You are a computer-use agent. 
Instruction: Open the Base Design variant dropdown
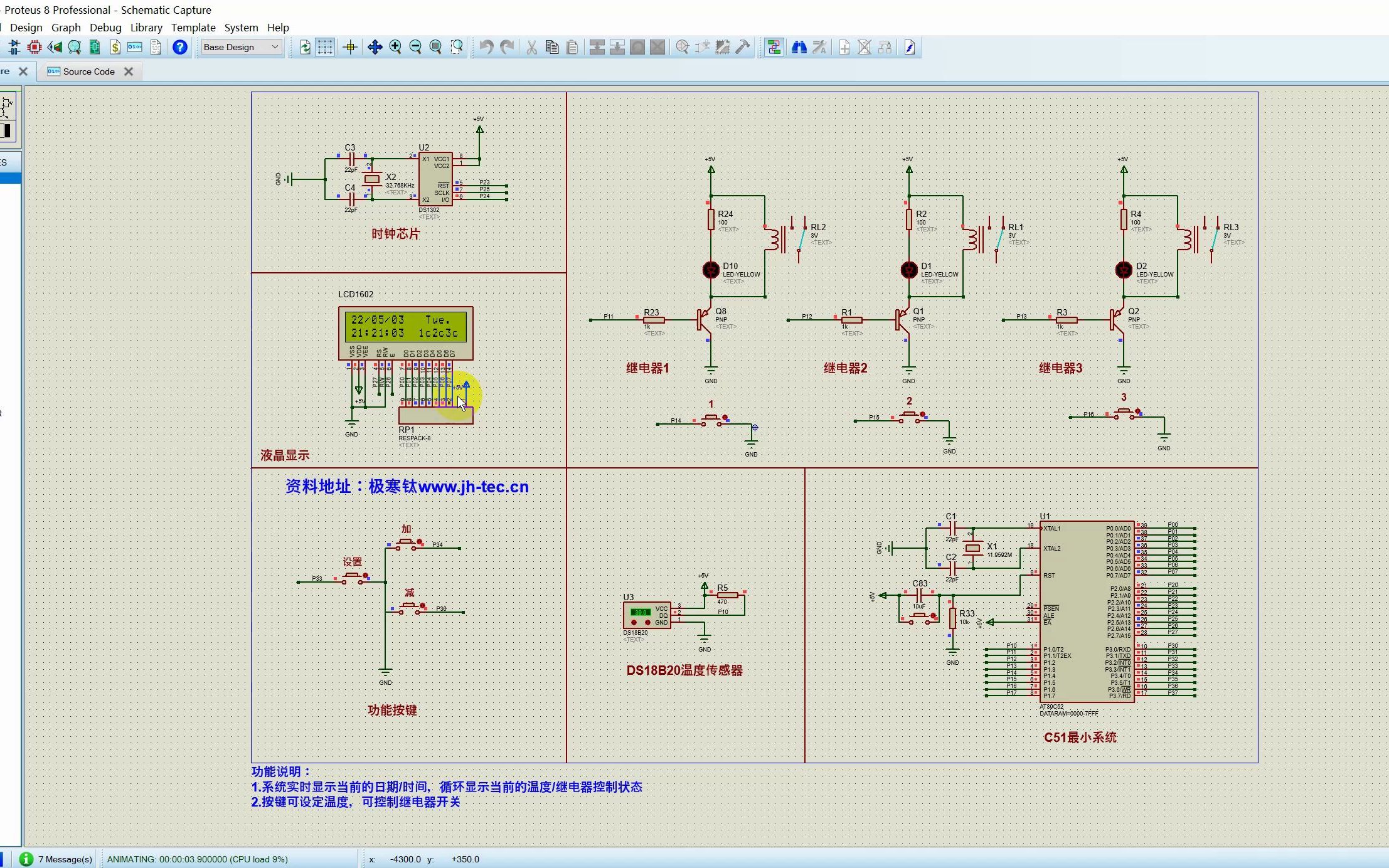coord(241,47)
